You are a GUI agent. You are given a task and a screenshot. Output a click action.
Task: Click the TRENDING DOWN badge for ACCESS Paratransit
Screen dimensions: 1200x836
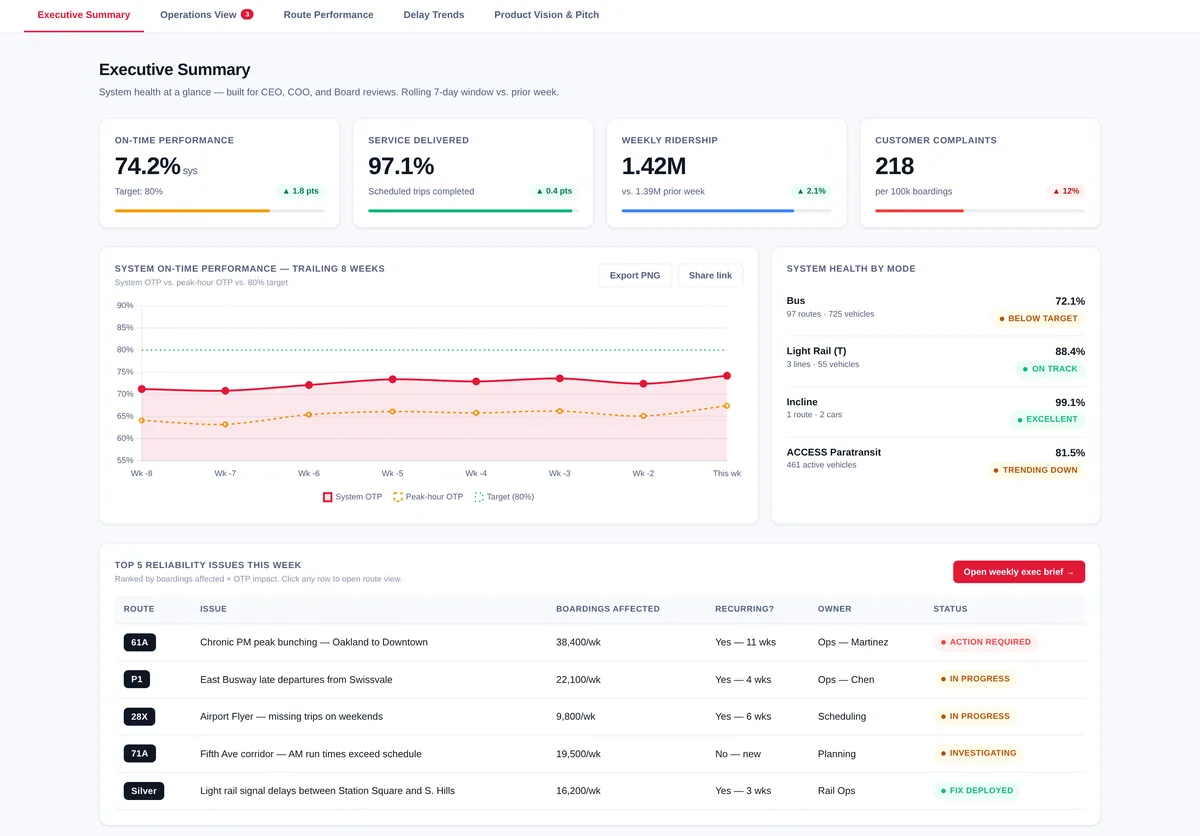coord(1035,470)
